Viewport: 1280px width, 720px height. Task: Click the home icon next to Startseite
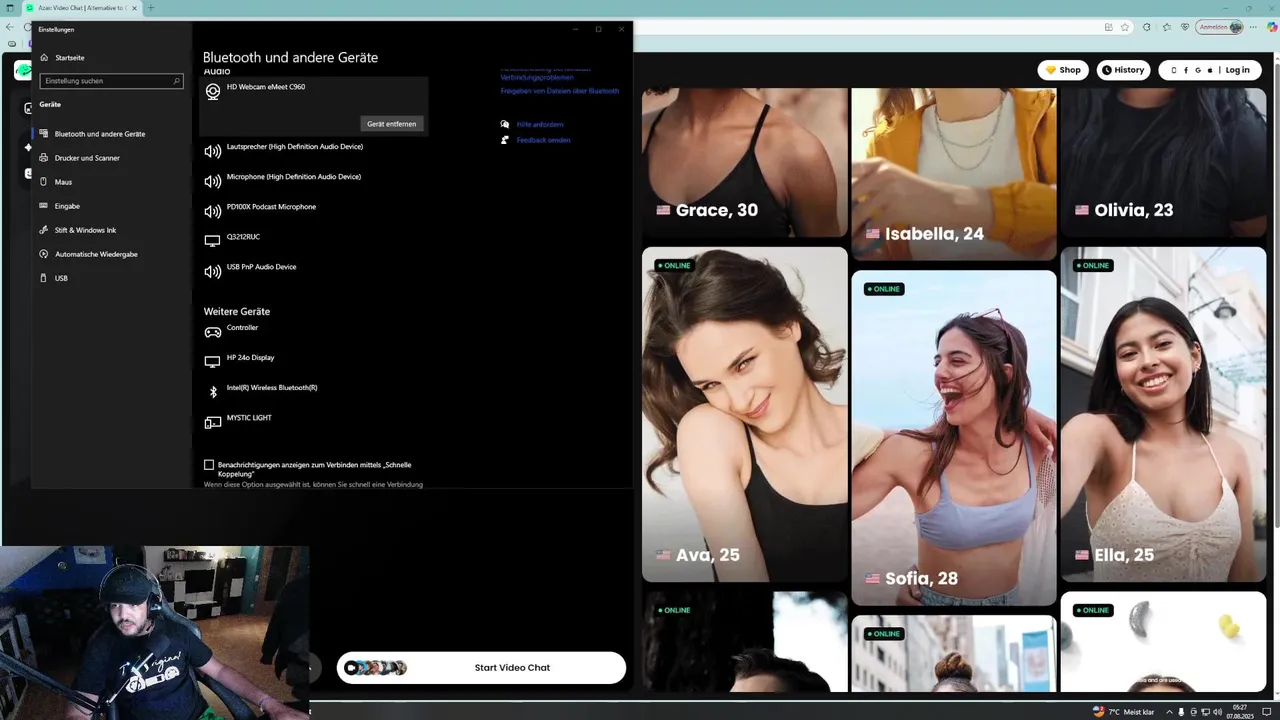(x=44, y=58)
